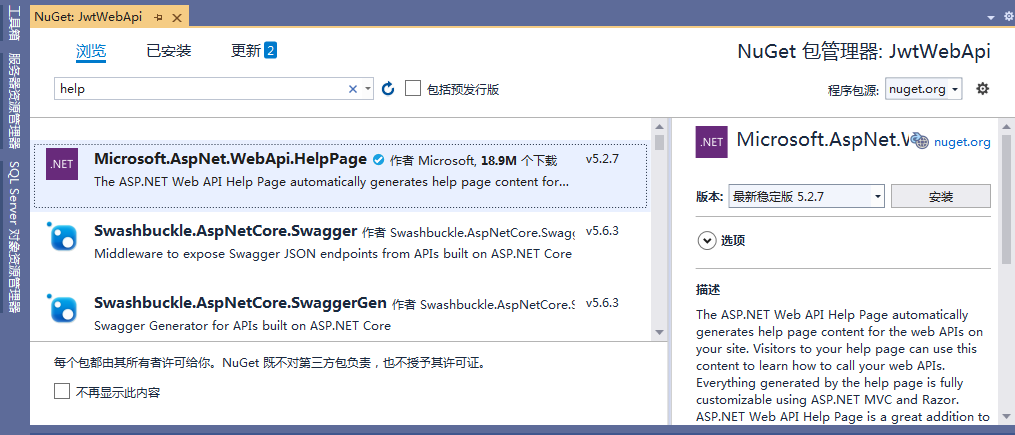Open the version dropdown showing 5.2.7
The height and width of the screenshot is (435, 1015).
tap(806, 197)
